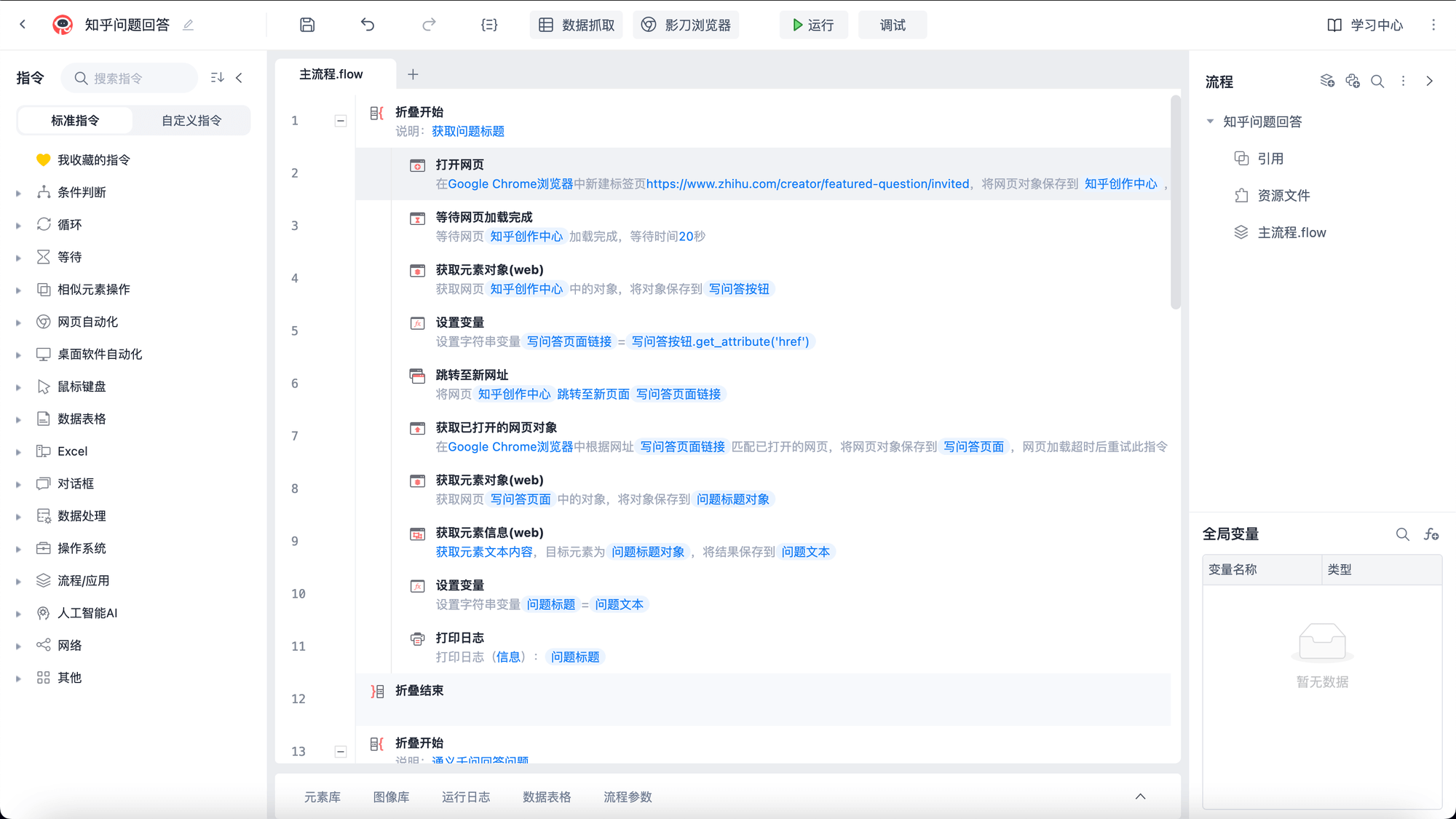Click the 调试 debug button
Image resolution: width=1456 pixels, height=819 pixels.
[893, 25]
